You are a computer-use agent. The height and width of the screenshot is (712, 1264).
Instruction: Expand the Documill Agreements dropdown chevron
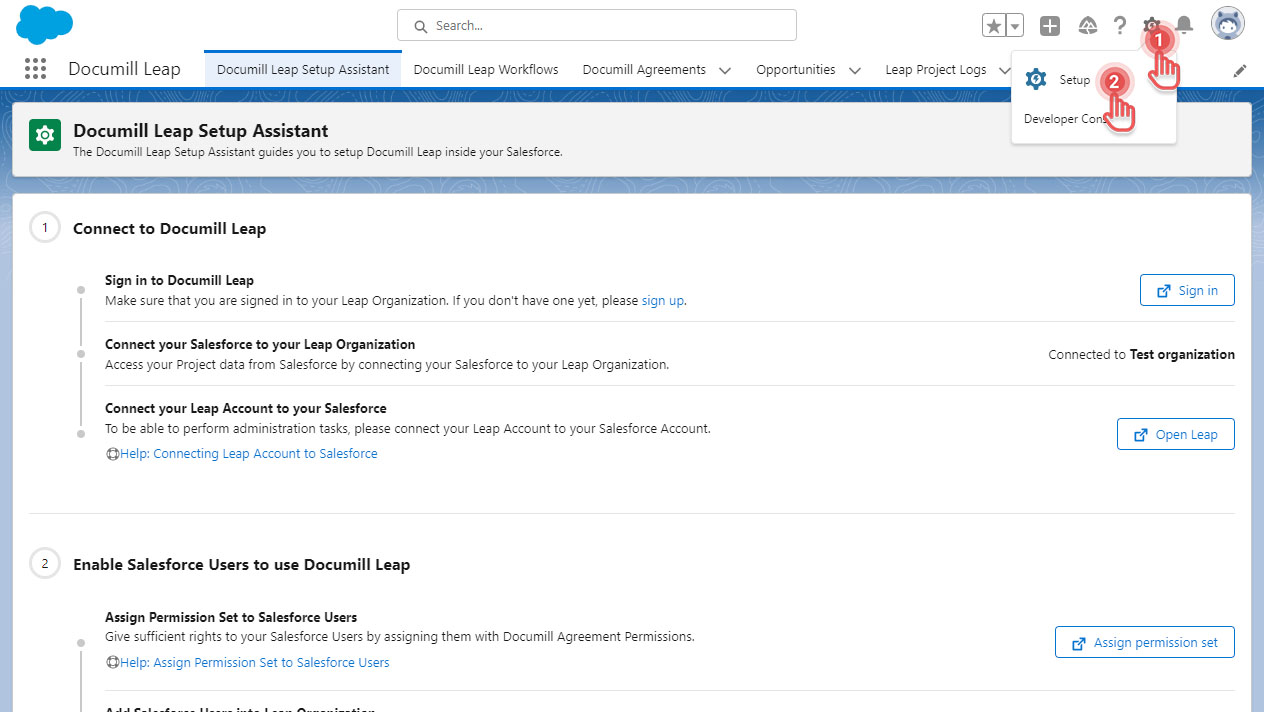pos(723,70)
